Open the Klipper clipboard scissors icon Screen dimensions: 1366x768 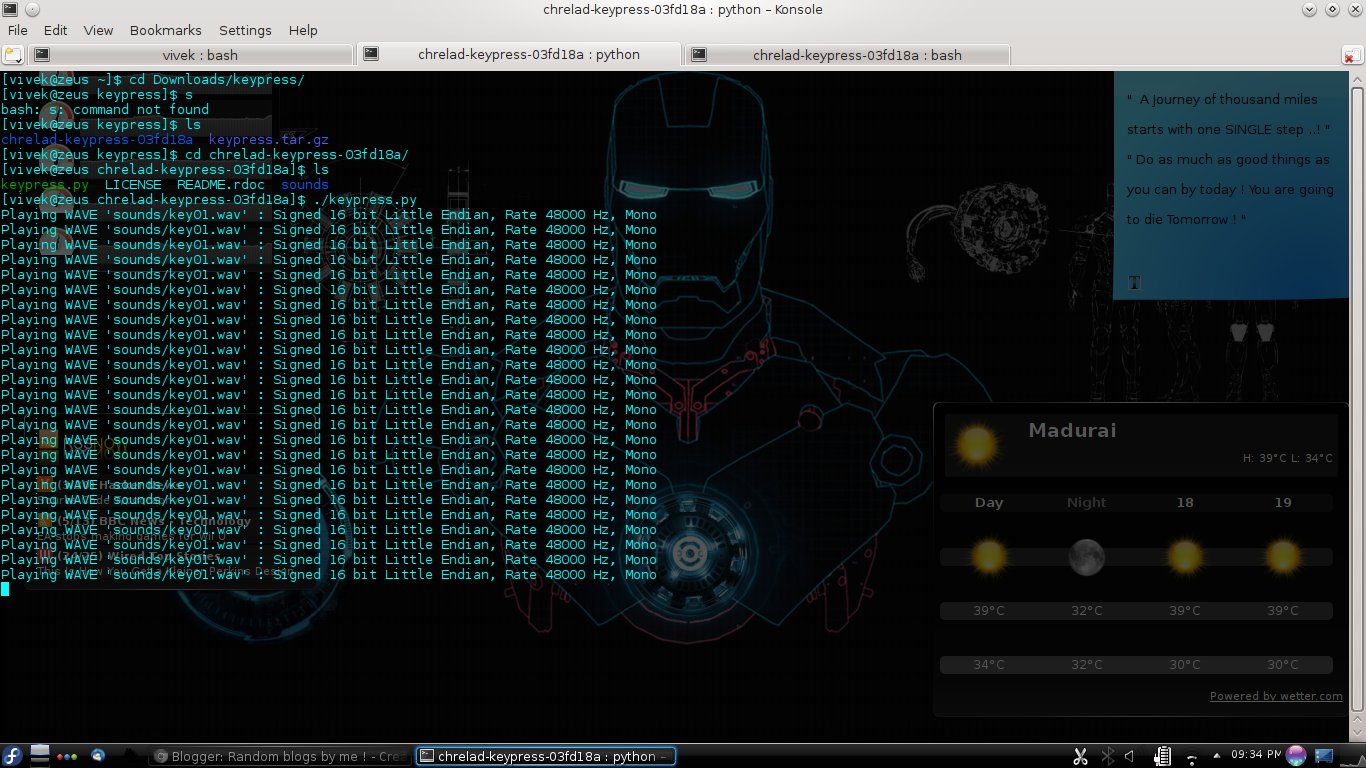tap(1080, 756)
